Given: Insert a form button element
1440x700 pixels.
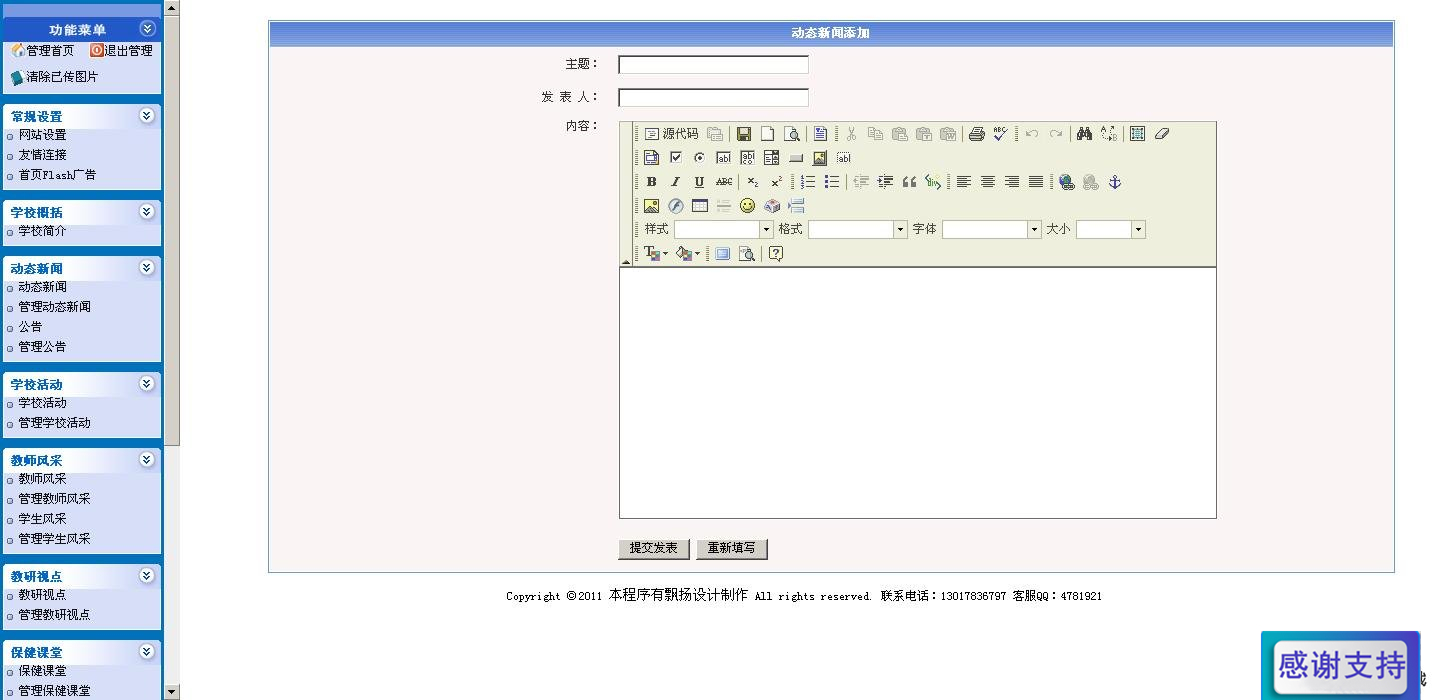Looking at the screenshot, I should tap(795, 158).
